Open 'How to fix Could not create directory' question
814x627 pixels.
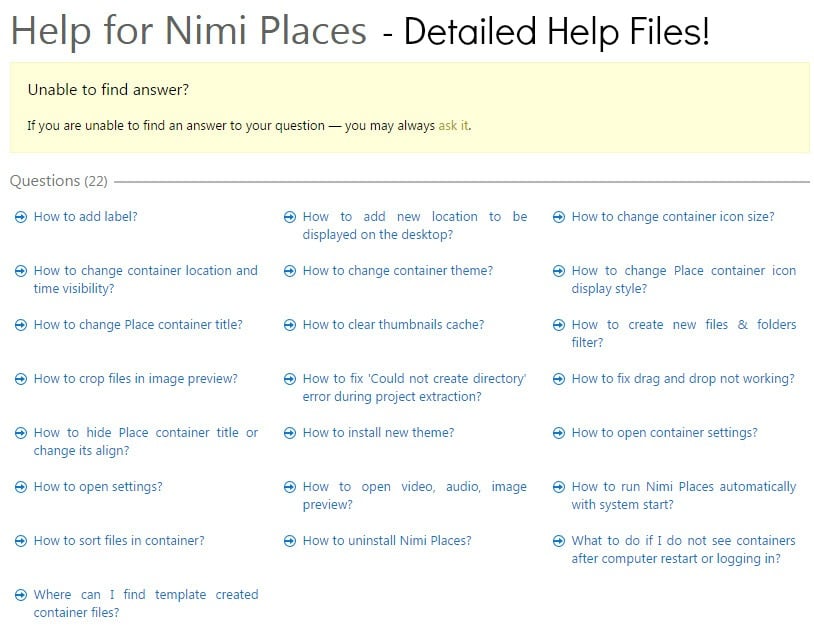(x=415, y=388)
